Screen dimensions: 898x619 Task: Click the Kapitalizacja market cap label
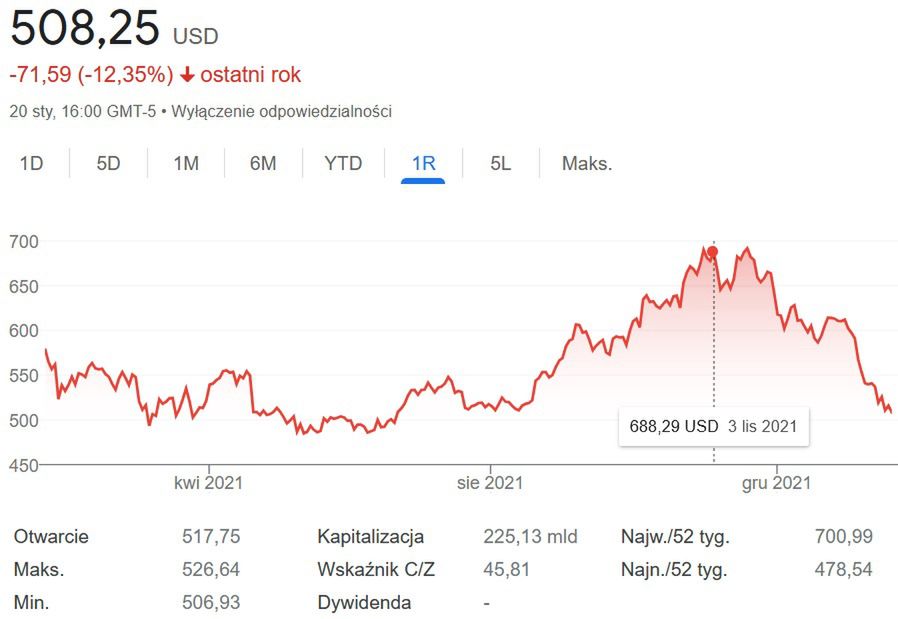[371, 537]
